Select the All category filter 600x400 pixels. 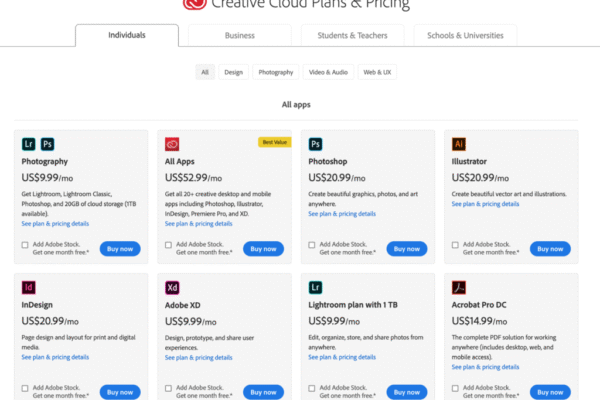205,72
